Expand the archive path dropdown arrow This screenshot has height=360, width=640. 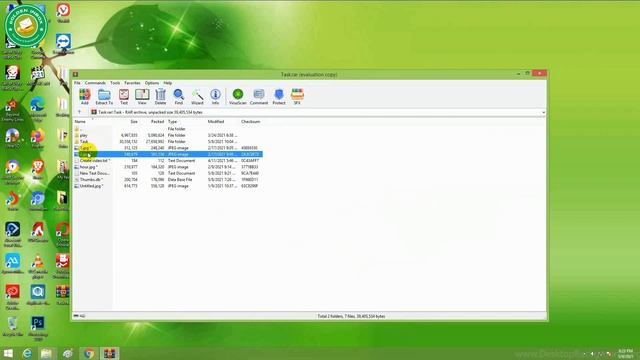tap(543, 112)
